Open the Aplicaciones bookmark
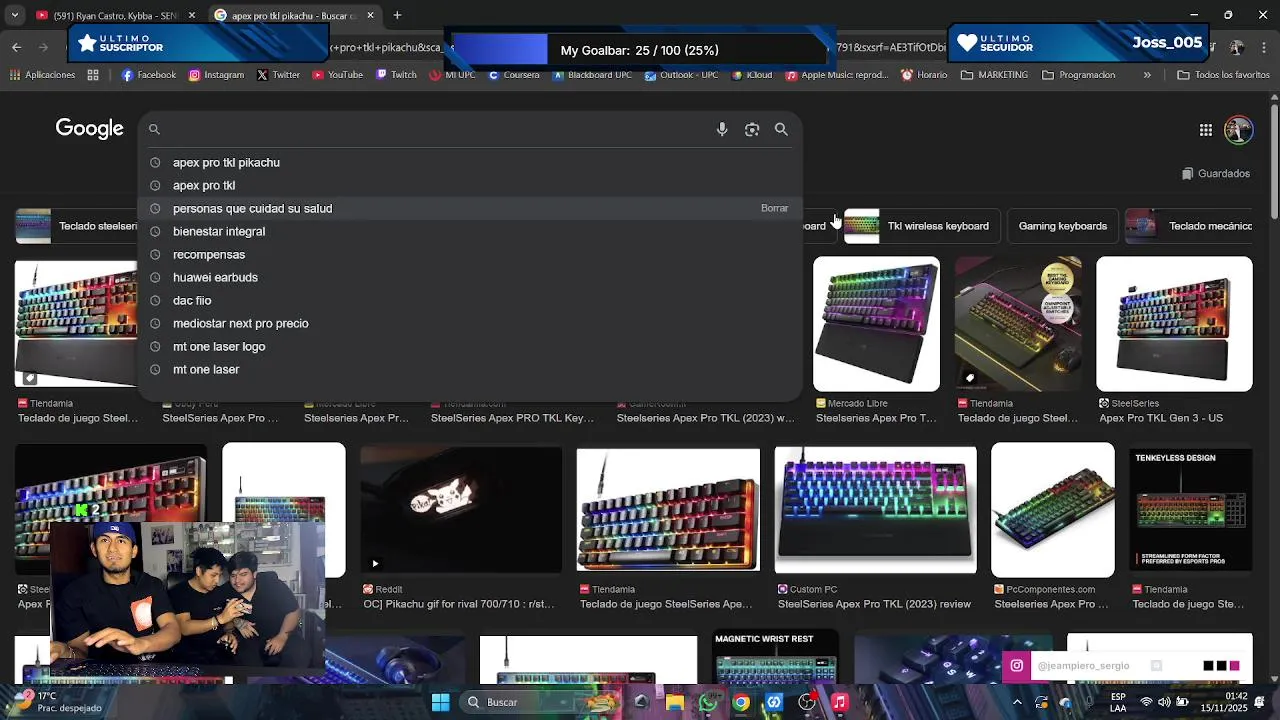Viewport: 1280px width, 720px height. tap(42, 75)
